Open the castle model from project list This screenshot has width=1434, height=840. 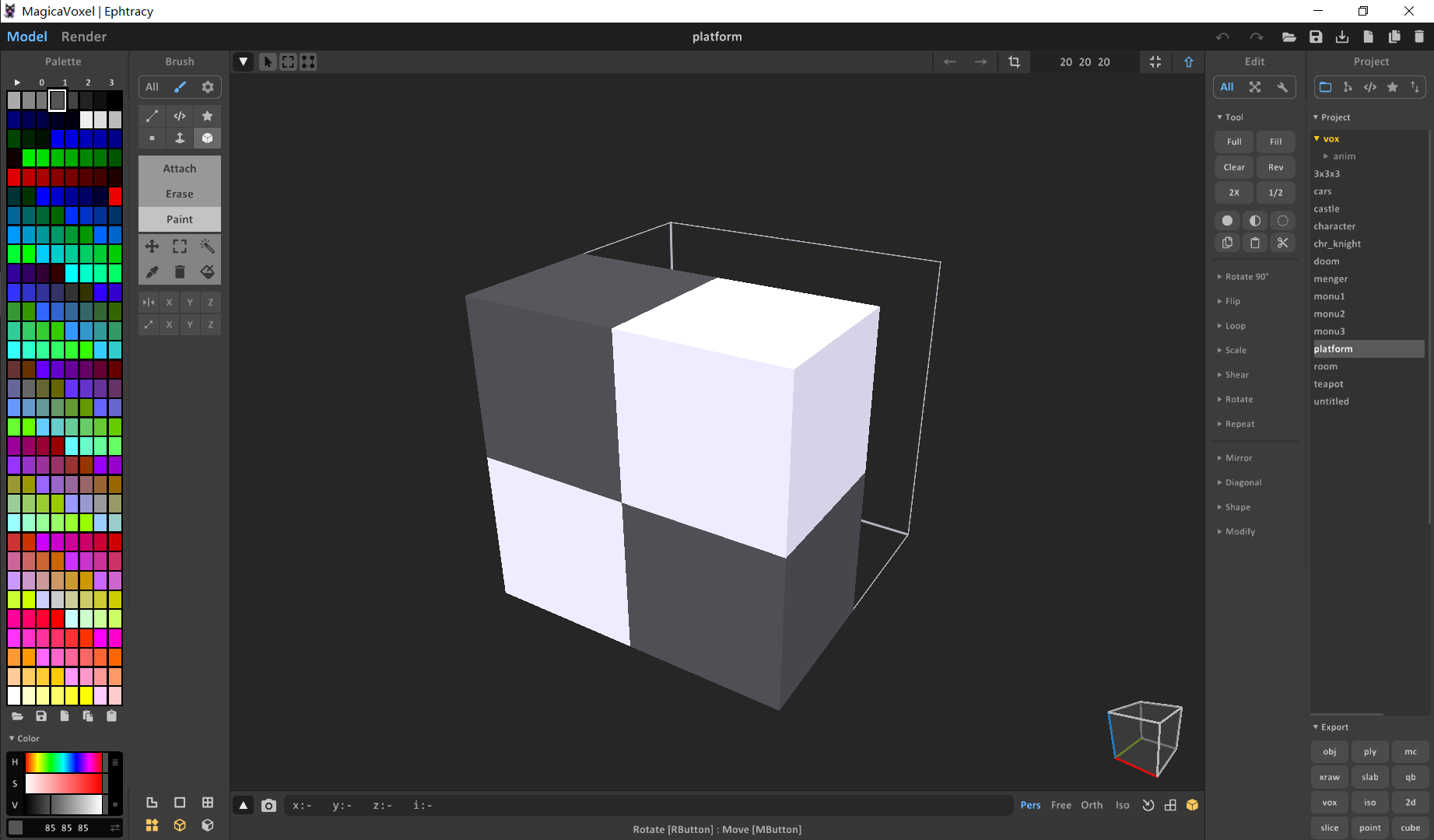[x=1326, y=208]
